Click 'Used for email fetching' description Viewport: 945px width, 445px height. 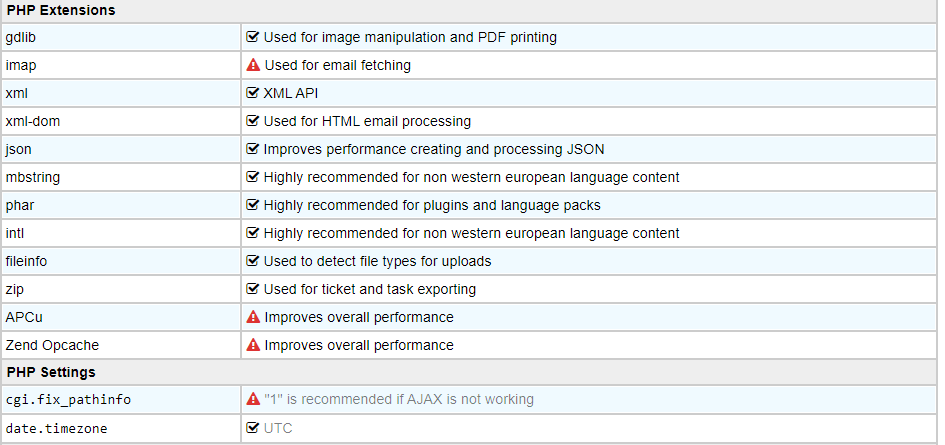(x=337, y=65)
